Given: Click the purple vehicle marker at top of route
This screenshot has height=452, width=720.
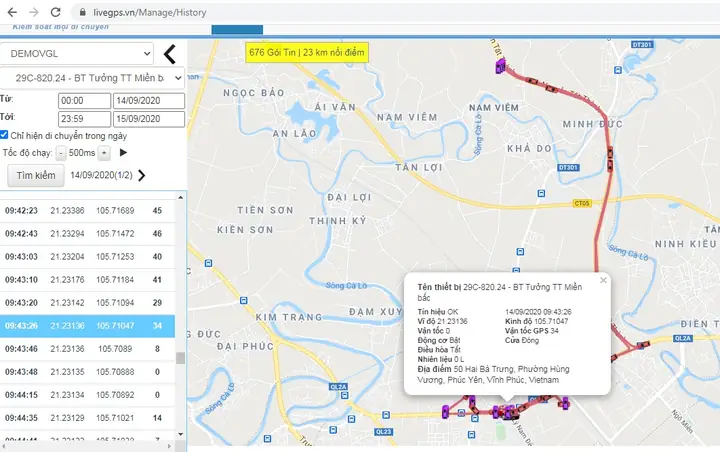Looking at the screenshot, I should point(499,67).
